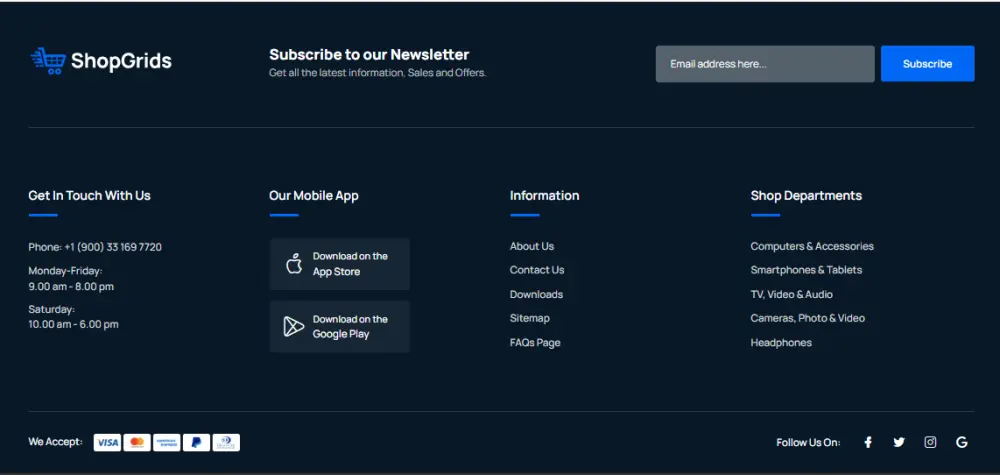
Task: Focus the Email address input field
Action: 765,64
